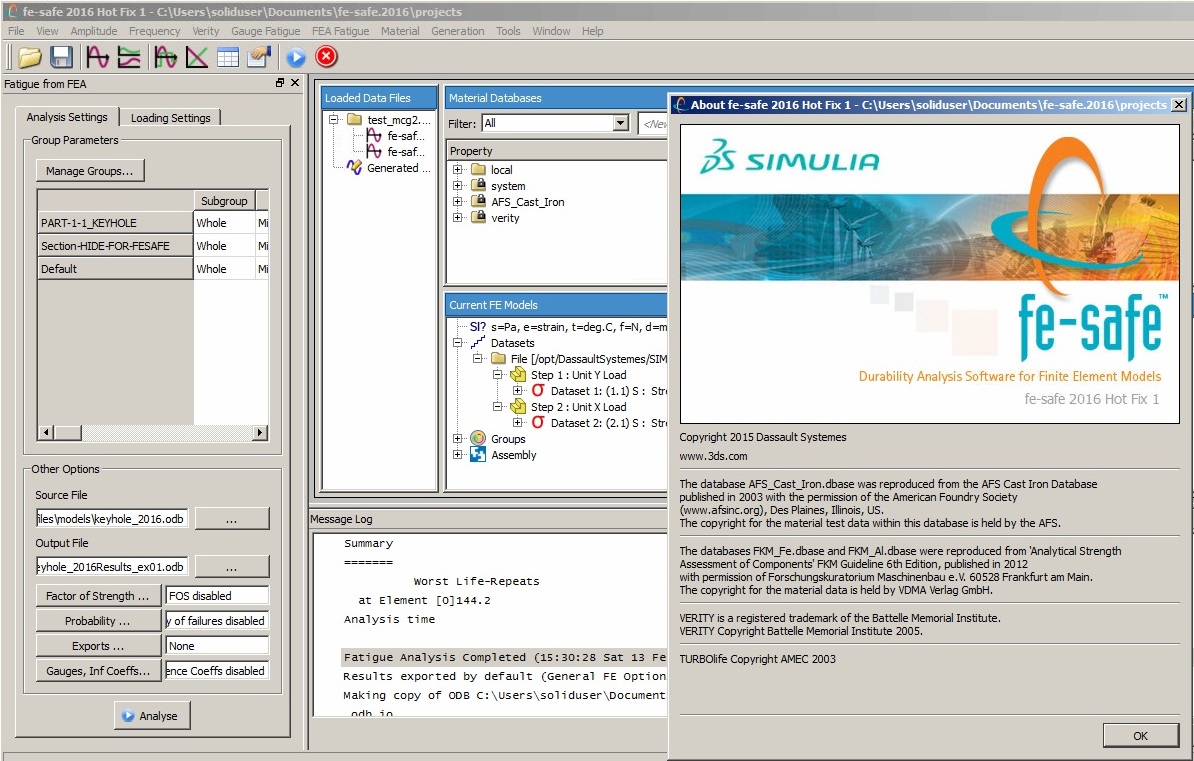
Task: Open the Filter dropdown in Material Databases
Action: pyautogui.click(x=621, y=123)
